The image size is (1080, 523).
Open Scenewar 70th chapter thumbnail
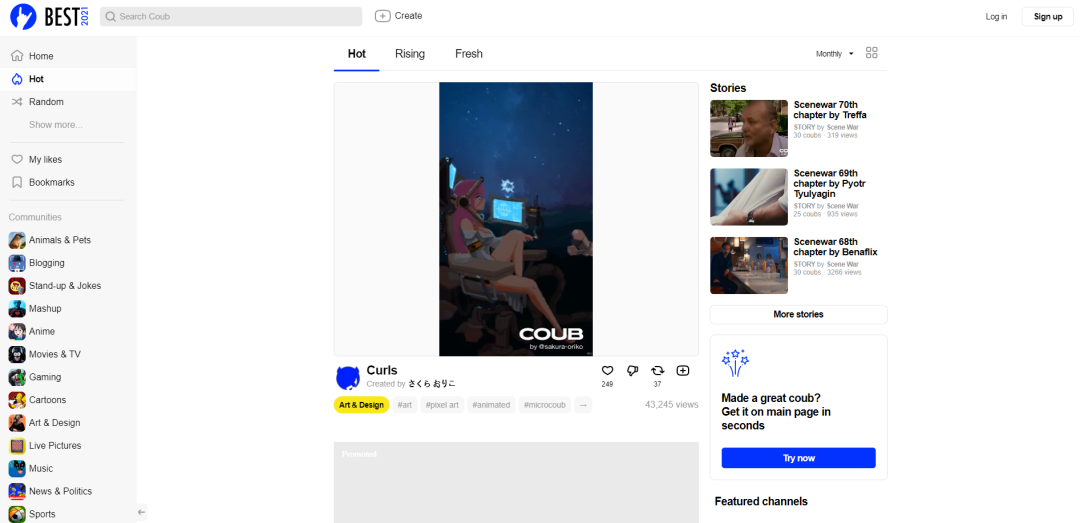click(749, 128)
